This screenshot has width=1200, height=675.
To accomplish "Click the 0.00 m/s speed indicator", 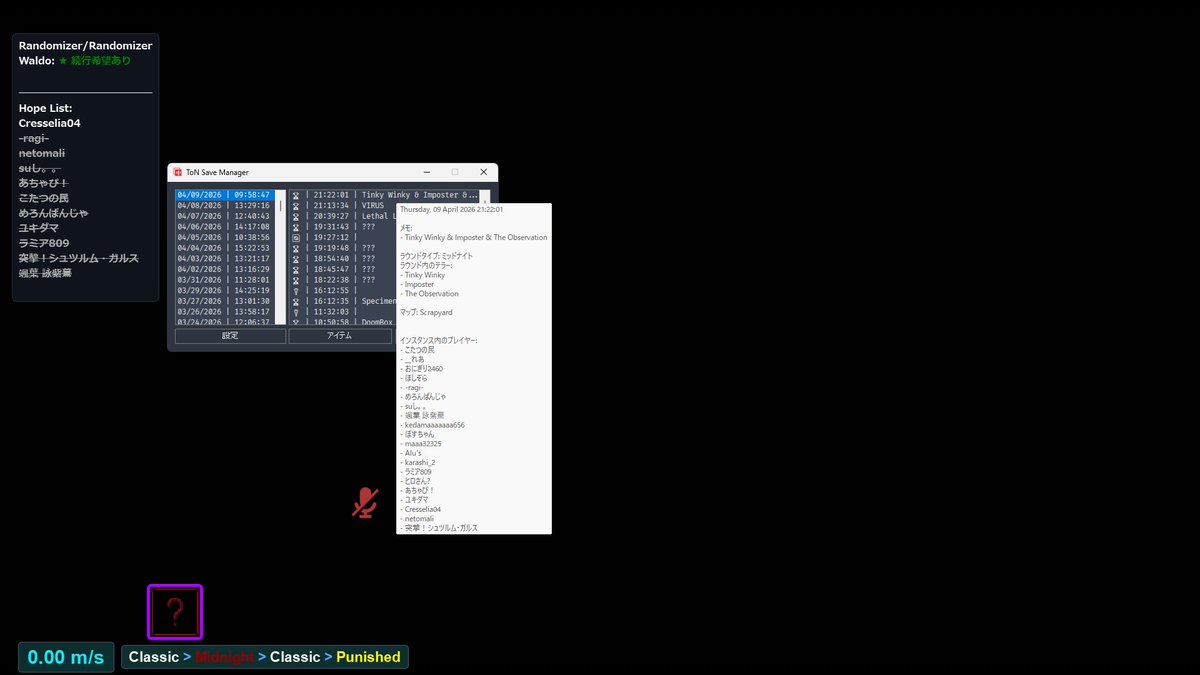I will point(66,657).
